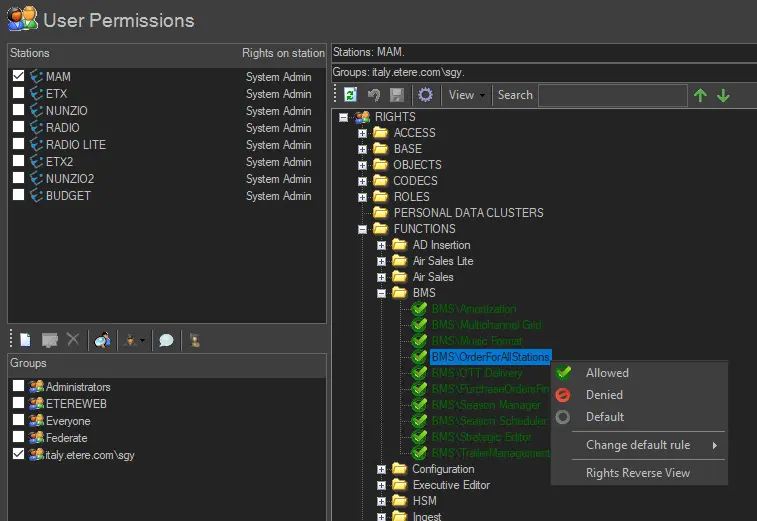
Task: Enable the Administrators group checkbox
Action: (19, 386)
